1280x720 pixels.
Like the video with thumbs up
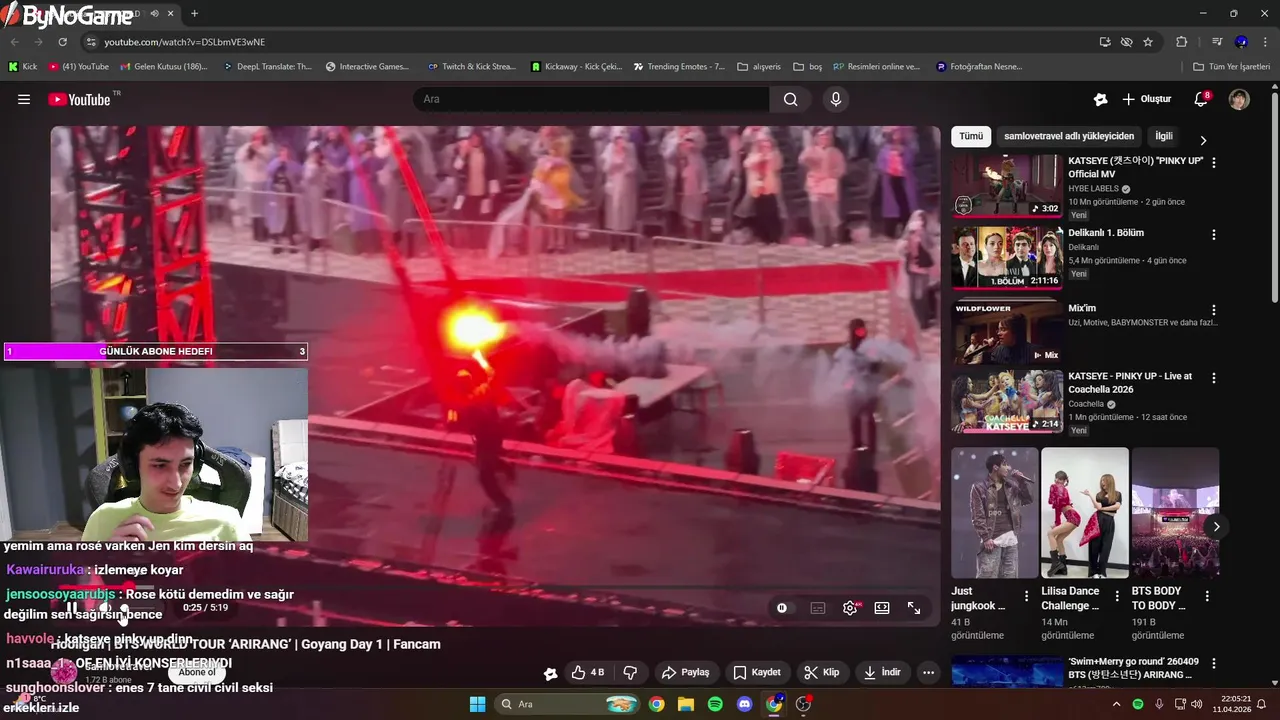click(x=587, y=672)
